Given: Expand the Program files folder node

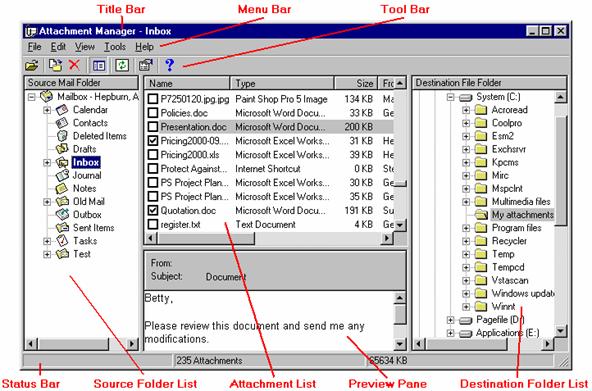Looking at the screenshot, I should [466, 228].
